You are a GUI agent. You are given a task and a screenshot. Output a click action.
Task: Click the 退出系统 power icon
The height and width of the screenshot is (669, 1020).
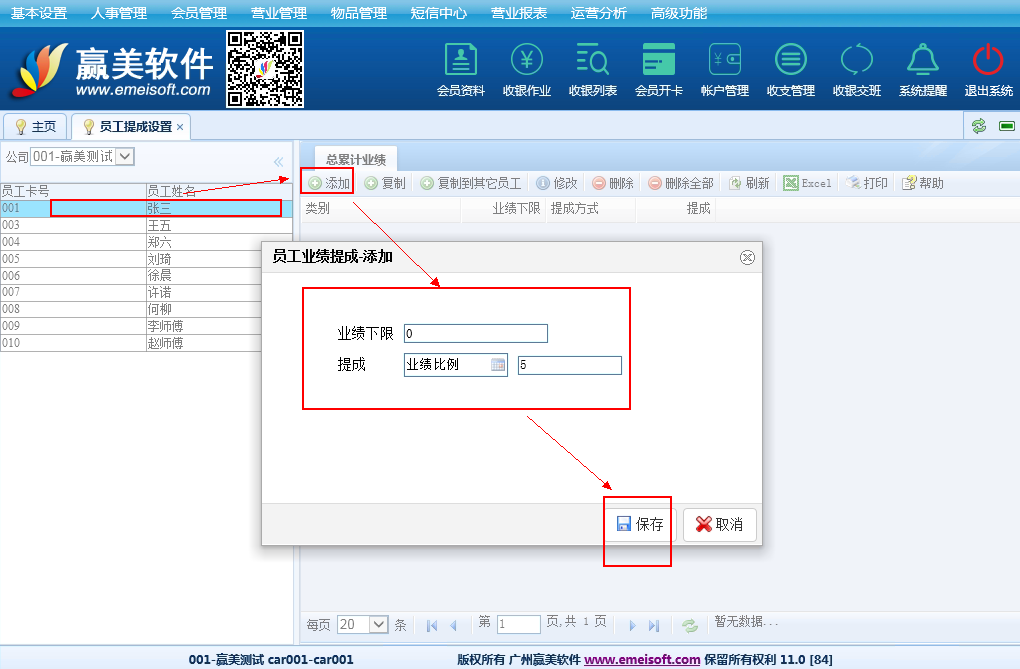[x=988, y=61]
